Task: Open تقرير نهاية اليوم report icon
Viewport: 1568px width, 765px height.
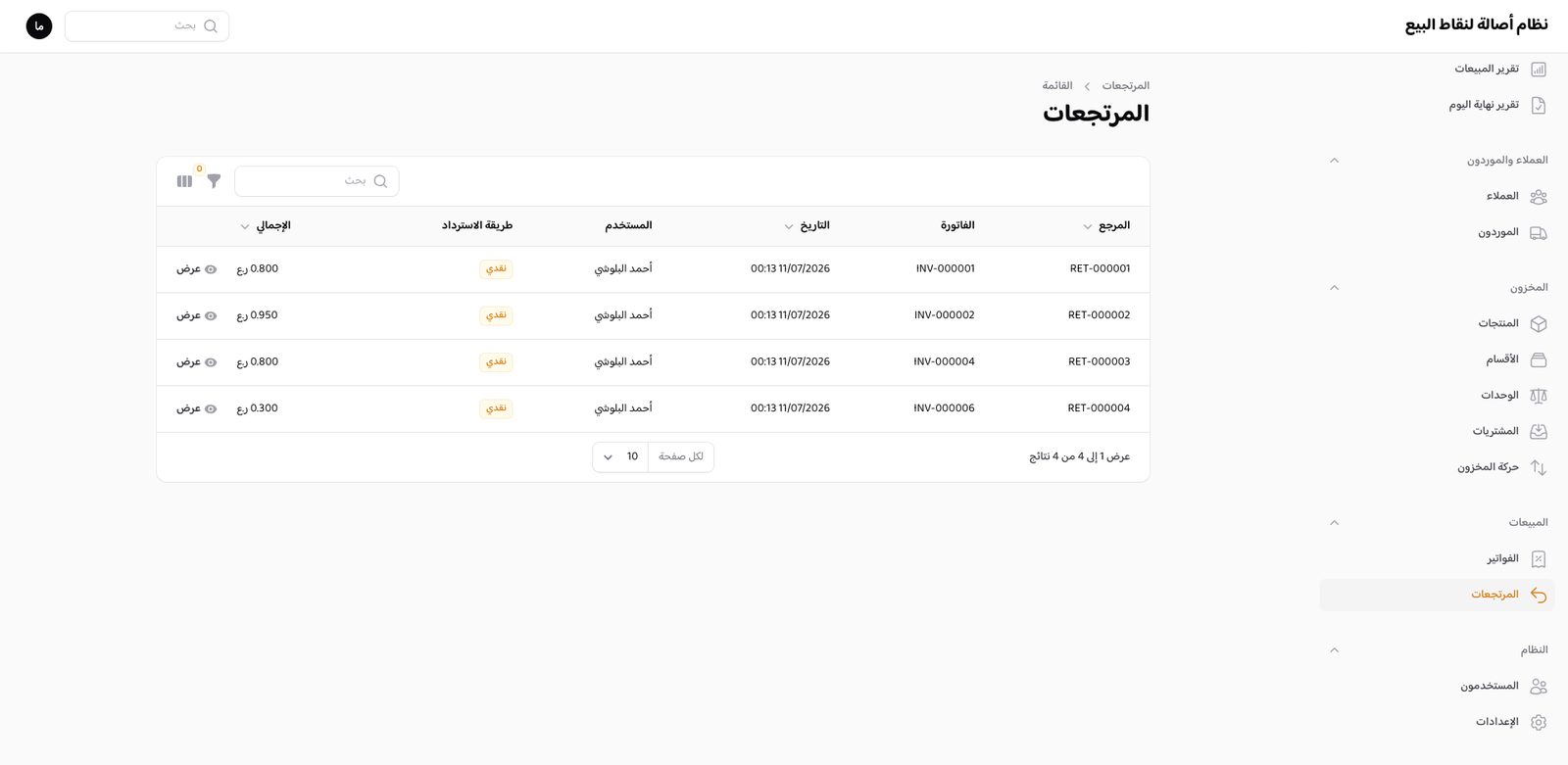Action: (1539, 105)
